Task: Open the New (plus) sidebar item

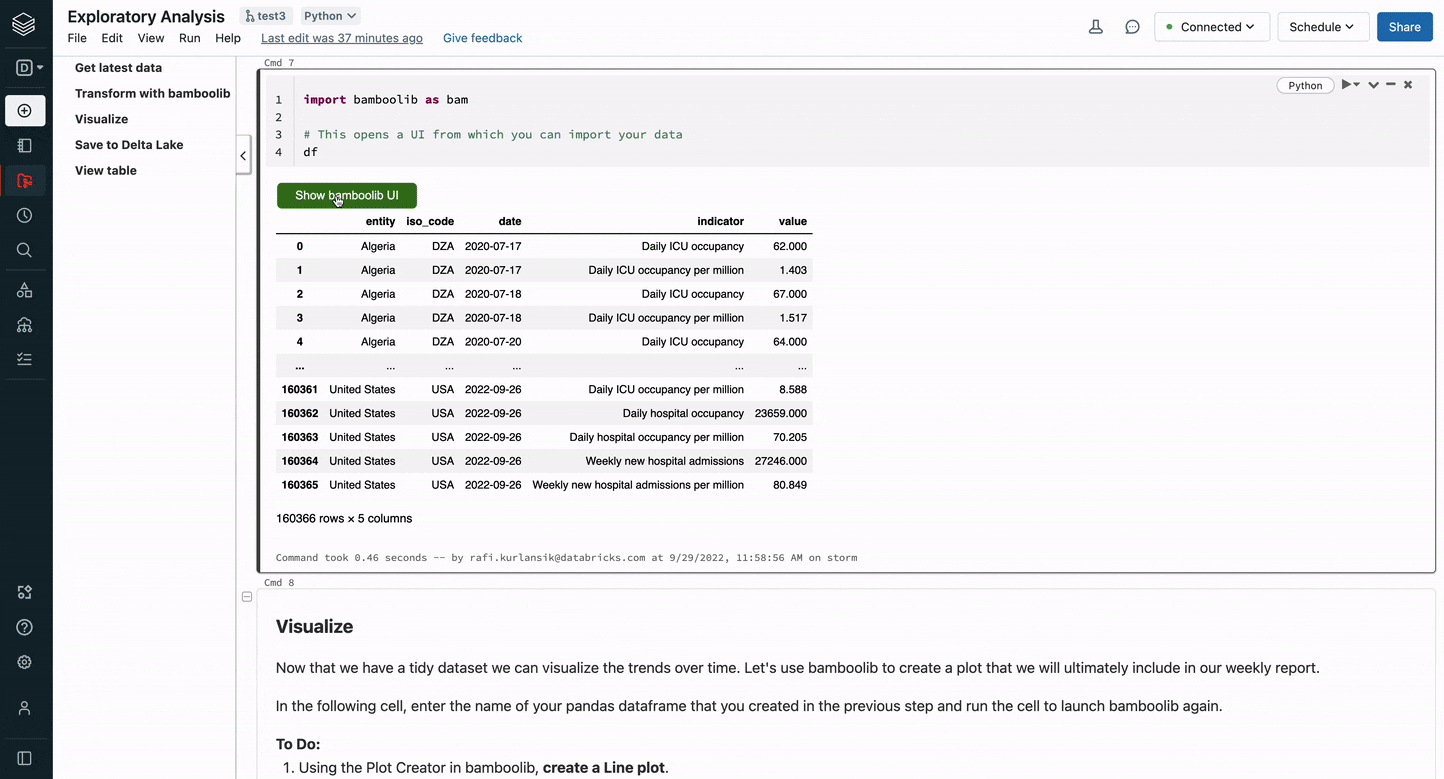Action: [x=25, y=111]
